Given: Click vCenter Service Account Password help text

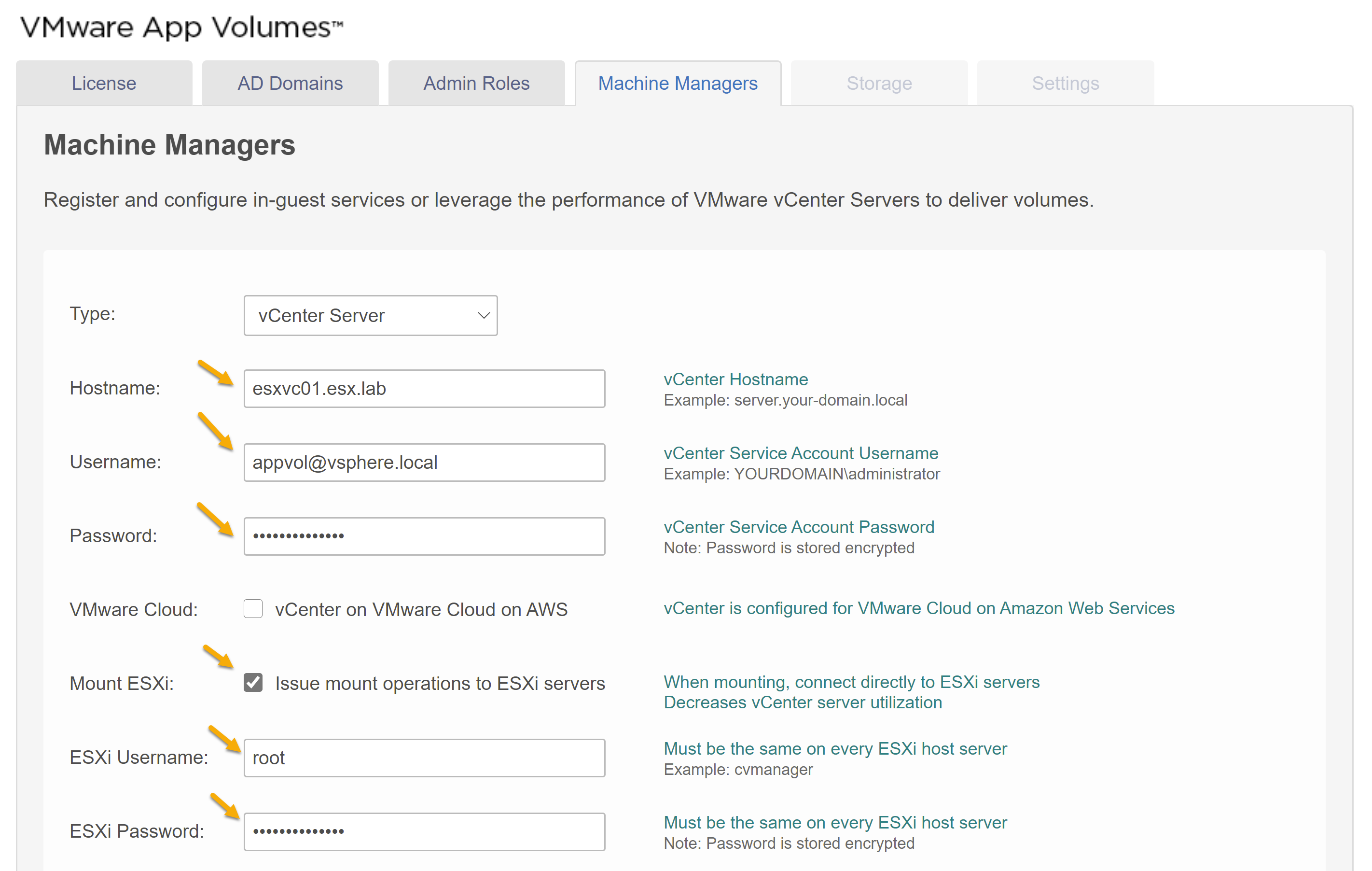Looking at the screenshot, I should 799,527.
